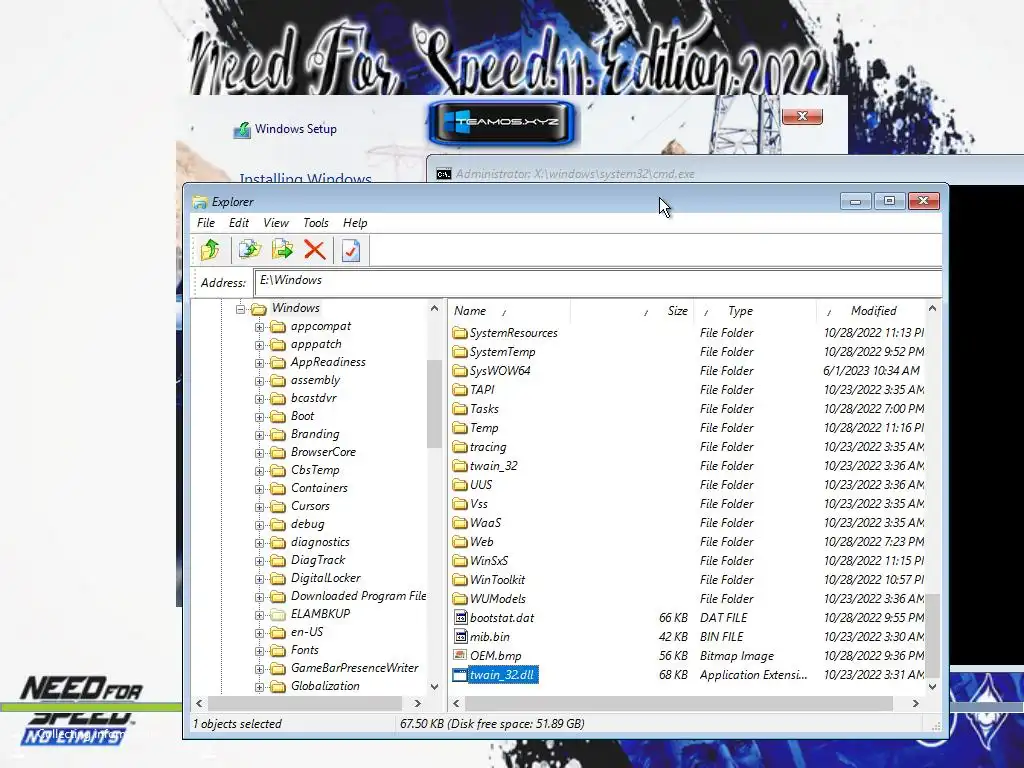
Task: Expand the assembly tree folder
Action: pos(259,381)
